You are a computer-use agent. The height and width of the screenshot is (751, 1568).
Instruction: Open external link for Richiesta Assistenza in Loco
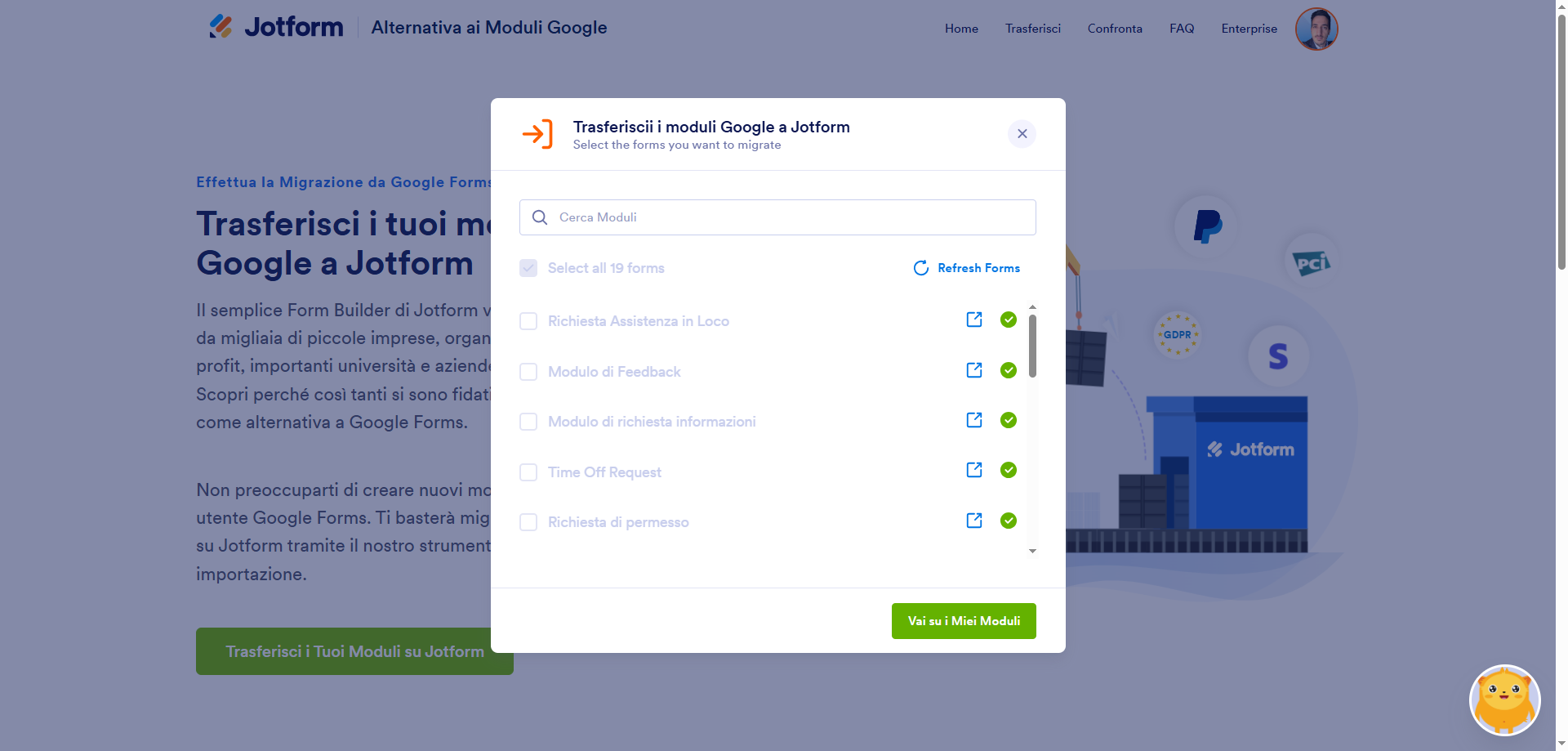point(974,320)
